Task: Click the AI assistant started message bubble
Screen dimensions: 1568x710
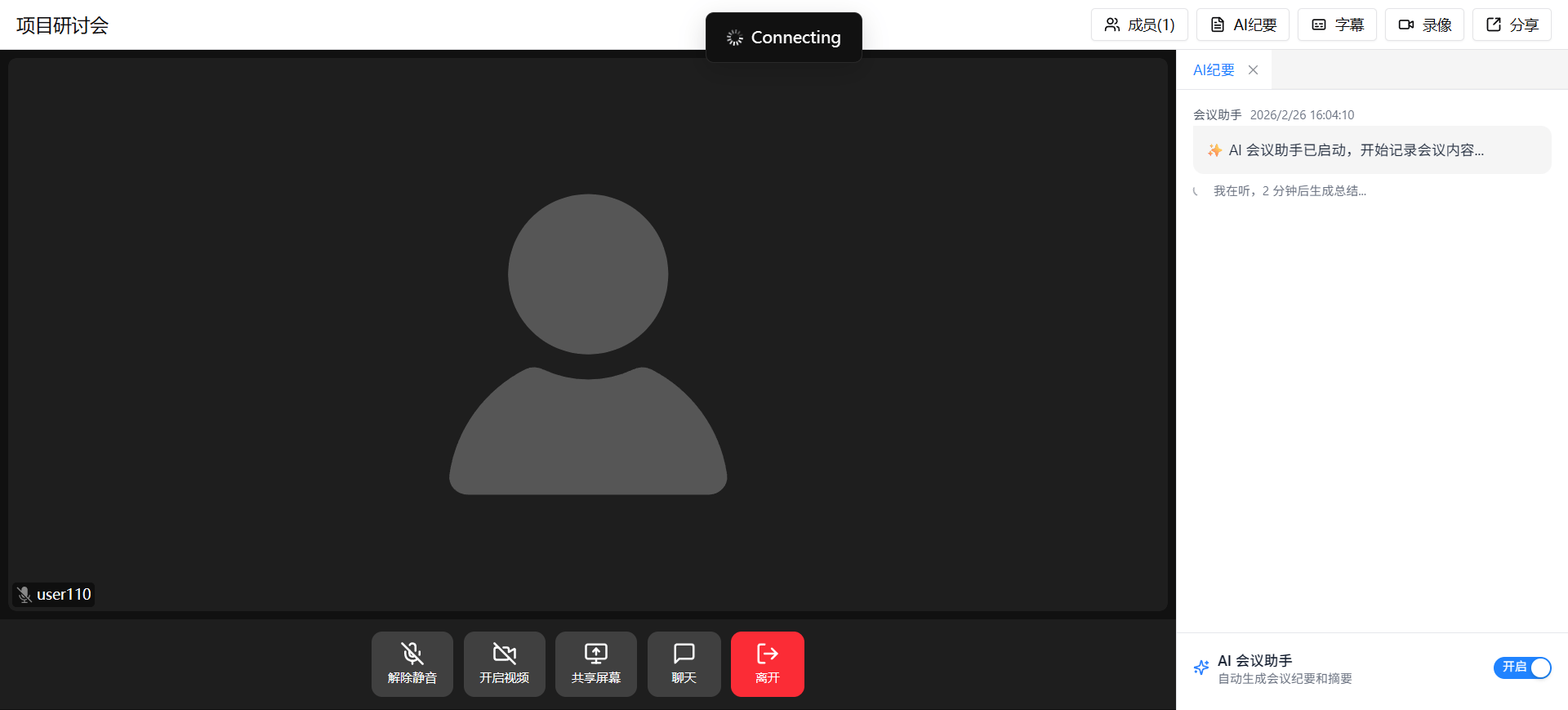Action: click(1371, 150)
